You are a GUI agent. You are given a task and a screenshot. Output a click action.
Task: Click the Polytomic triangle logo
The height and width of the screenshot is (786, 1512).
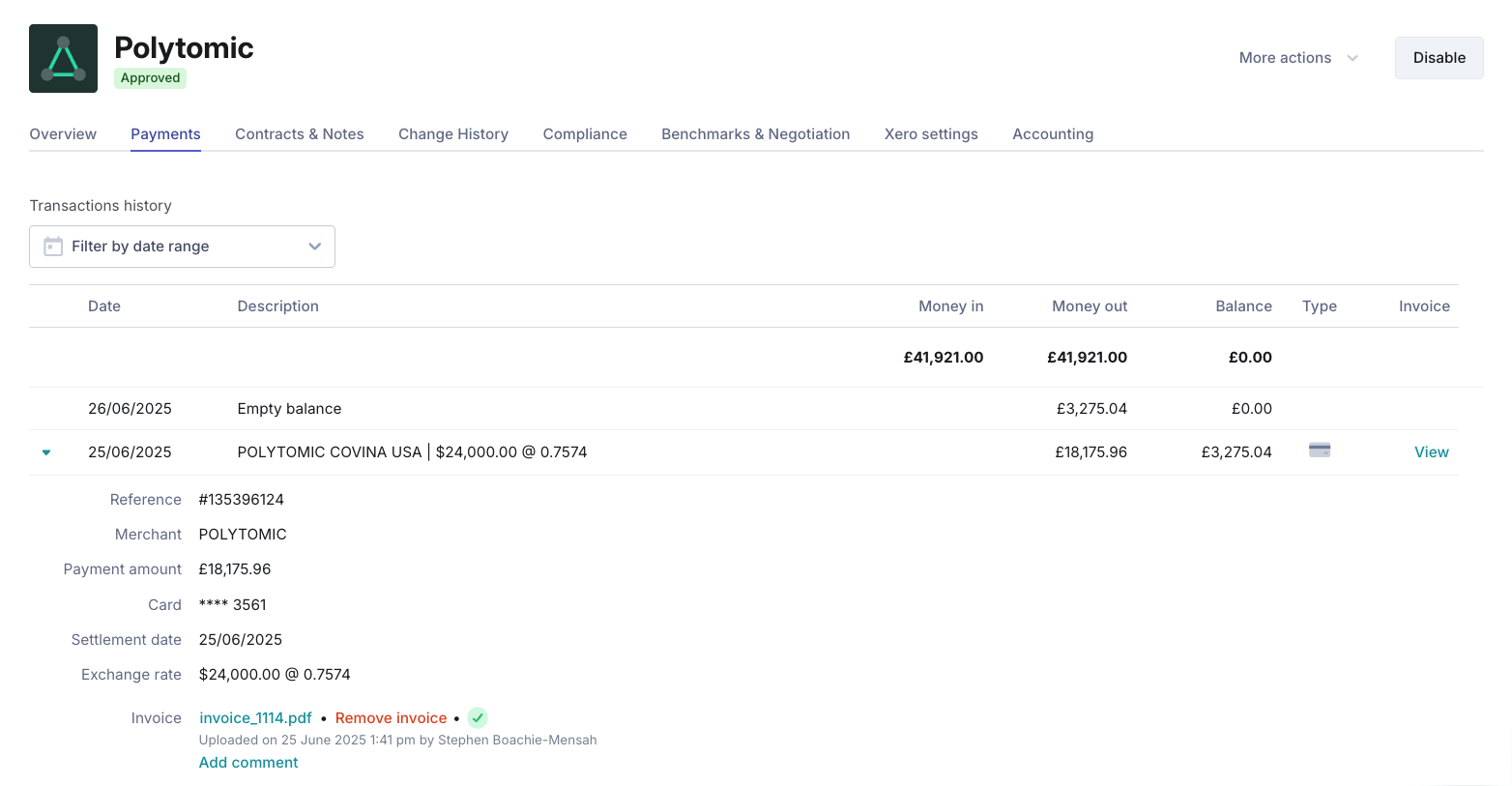pyautogui.click(x=63, y=59)
